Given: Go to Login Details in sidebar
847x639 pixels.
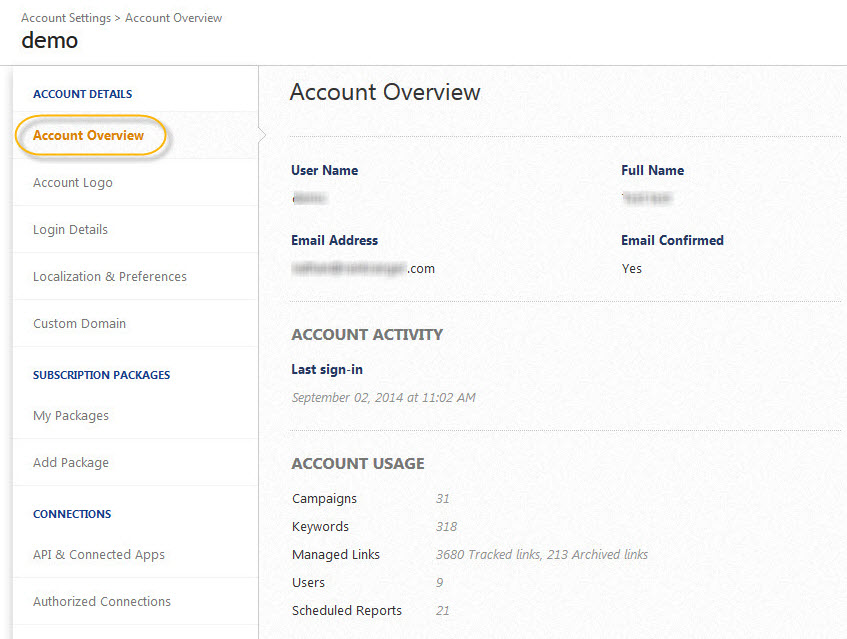Looking at the screenshot, I should 70,230.
